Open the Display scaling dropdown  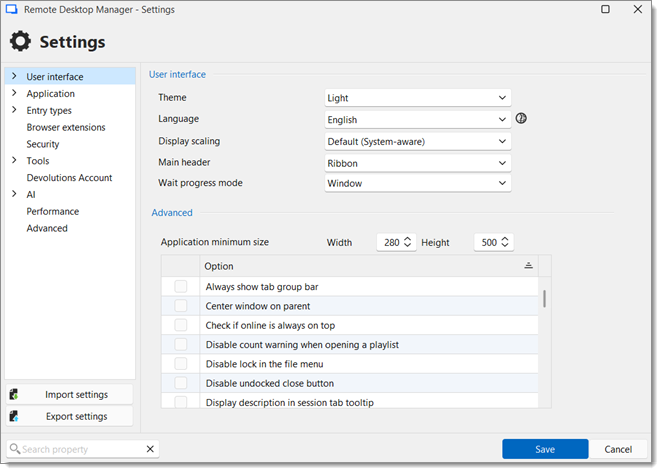point(418,141)
